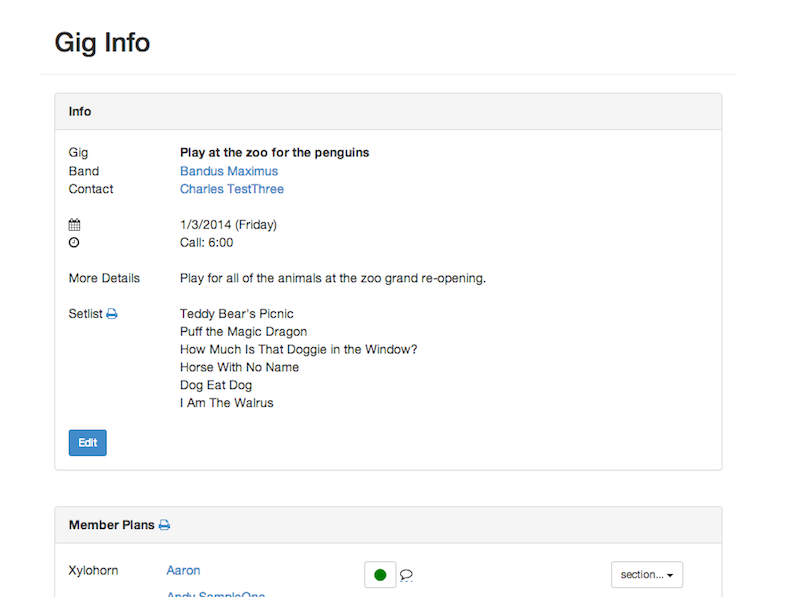Viewport: 800px width, 597px height.
Task: Select Puff the Magic Dragon in setlist
Action: click(243, 332)
